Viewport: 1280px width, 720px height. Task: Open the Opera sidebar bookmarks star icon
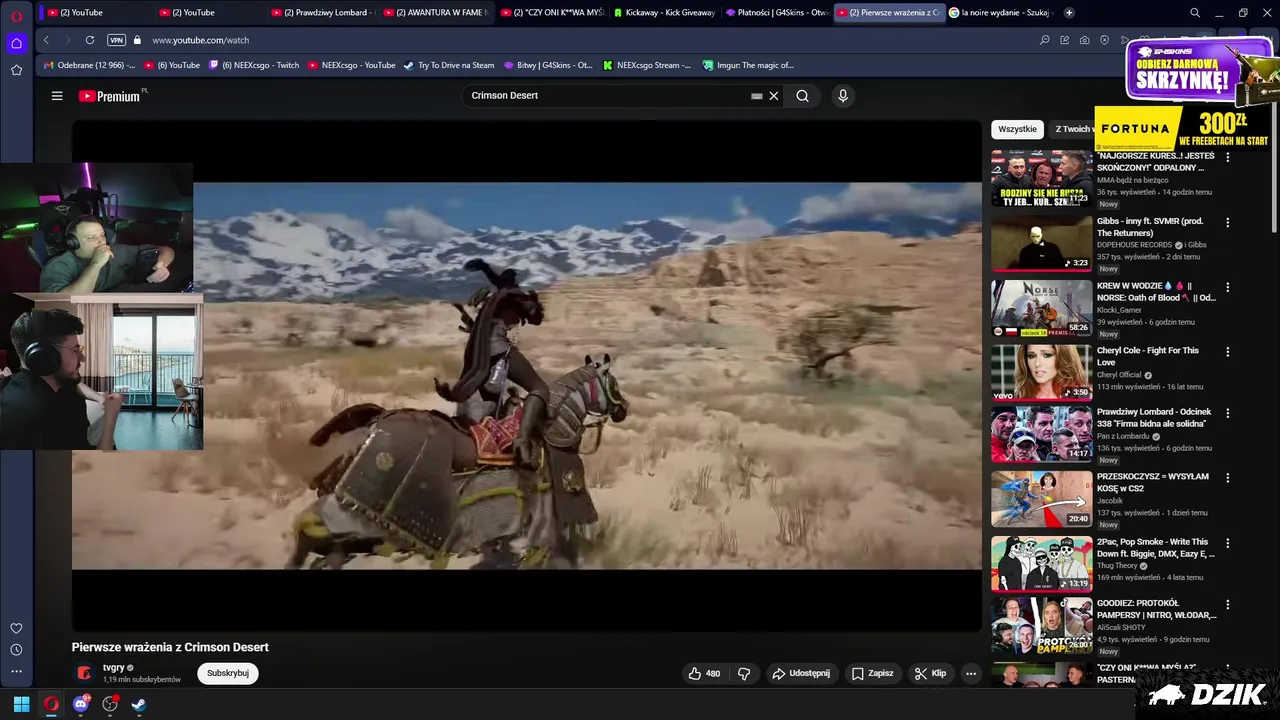pyautogui.click(x=16, y=70)
